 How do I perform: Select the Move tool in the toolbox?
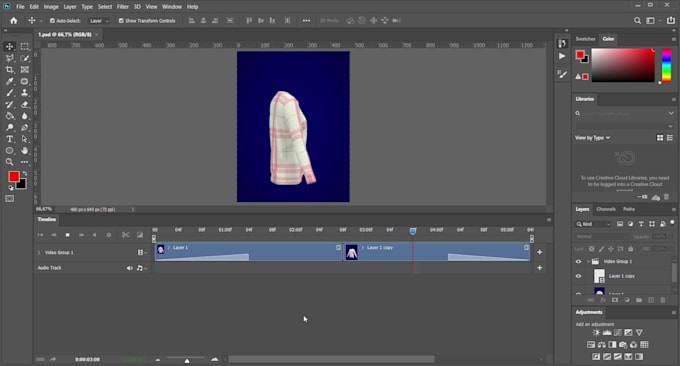(x=10, y=46)
